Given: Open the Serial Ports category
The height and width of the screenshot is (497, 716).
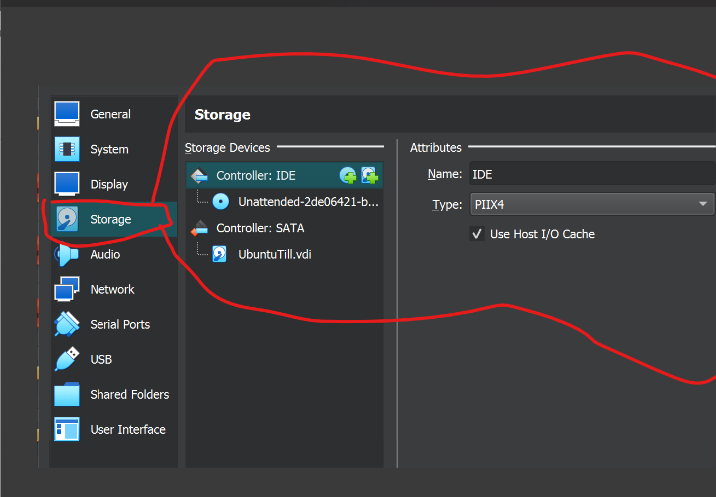Looking at the screenshot, I should pyautogui.click(x=113, y=324).
